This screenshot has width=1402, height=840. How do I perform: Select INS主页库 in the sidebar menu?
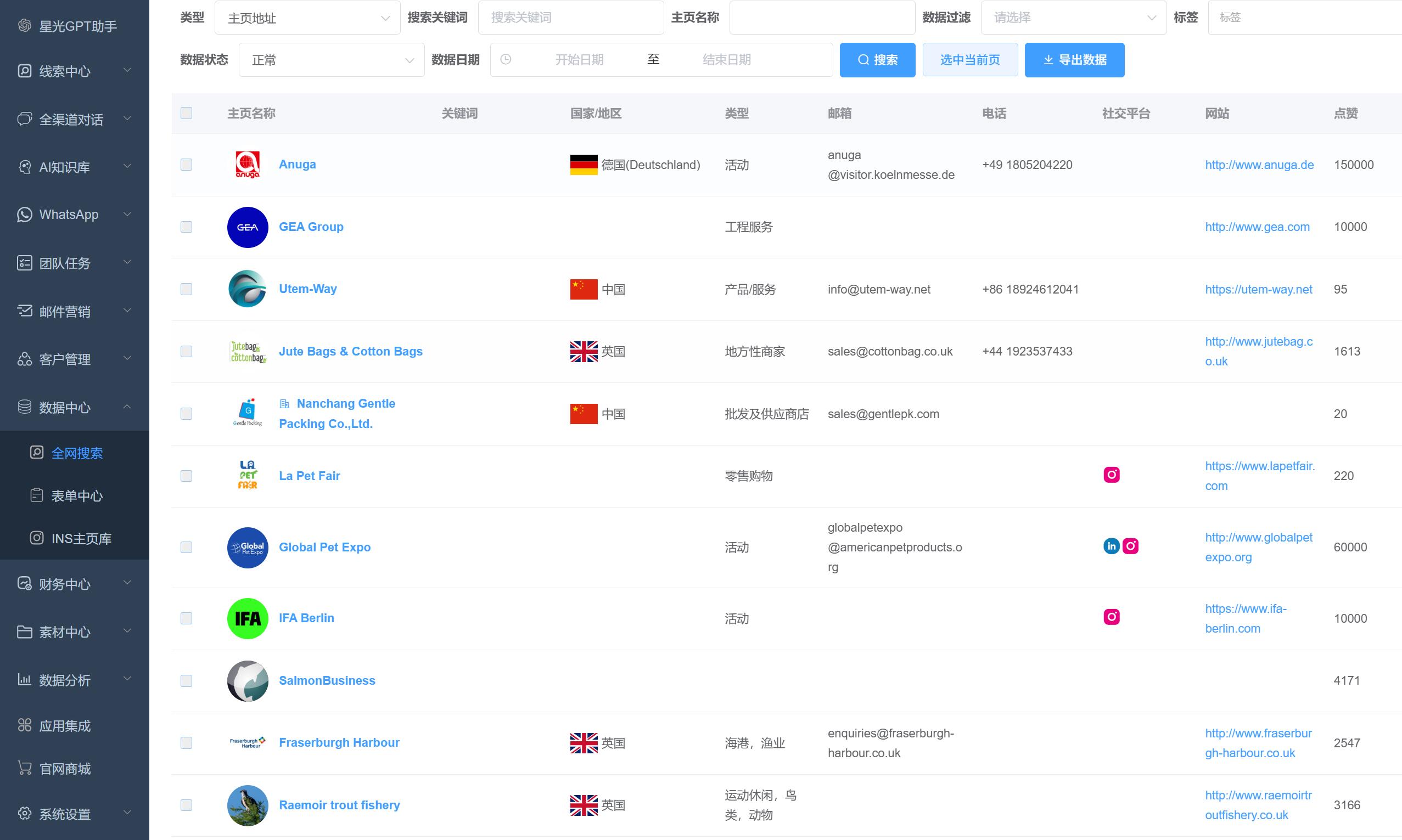click(x=81, y=538)
